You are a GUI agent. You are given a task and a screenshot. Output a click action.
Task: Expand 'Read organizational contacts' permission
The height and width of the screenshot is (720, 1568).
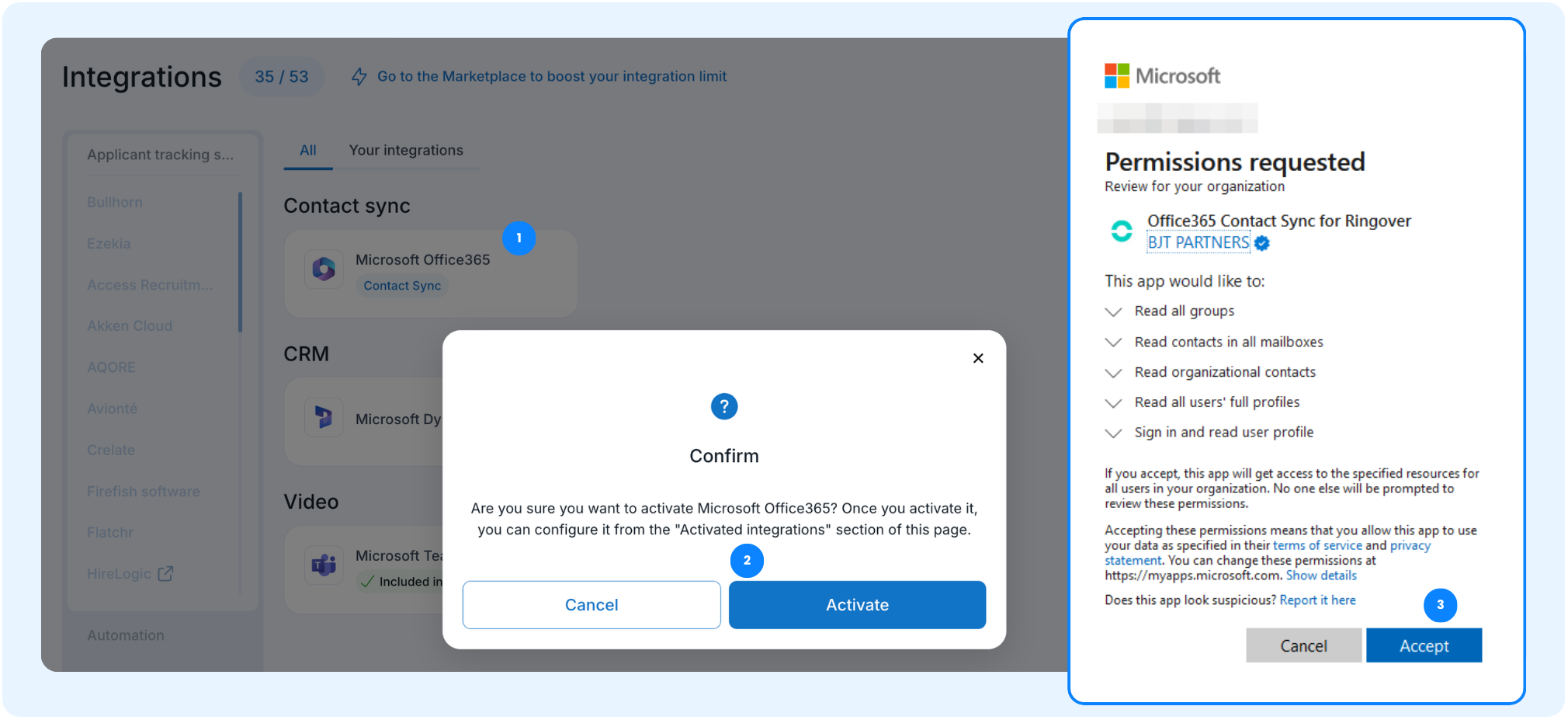click(x=1113, y=373)
